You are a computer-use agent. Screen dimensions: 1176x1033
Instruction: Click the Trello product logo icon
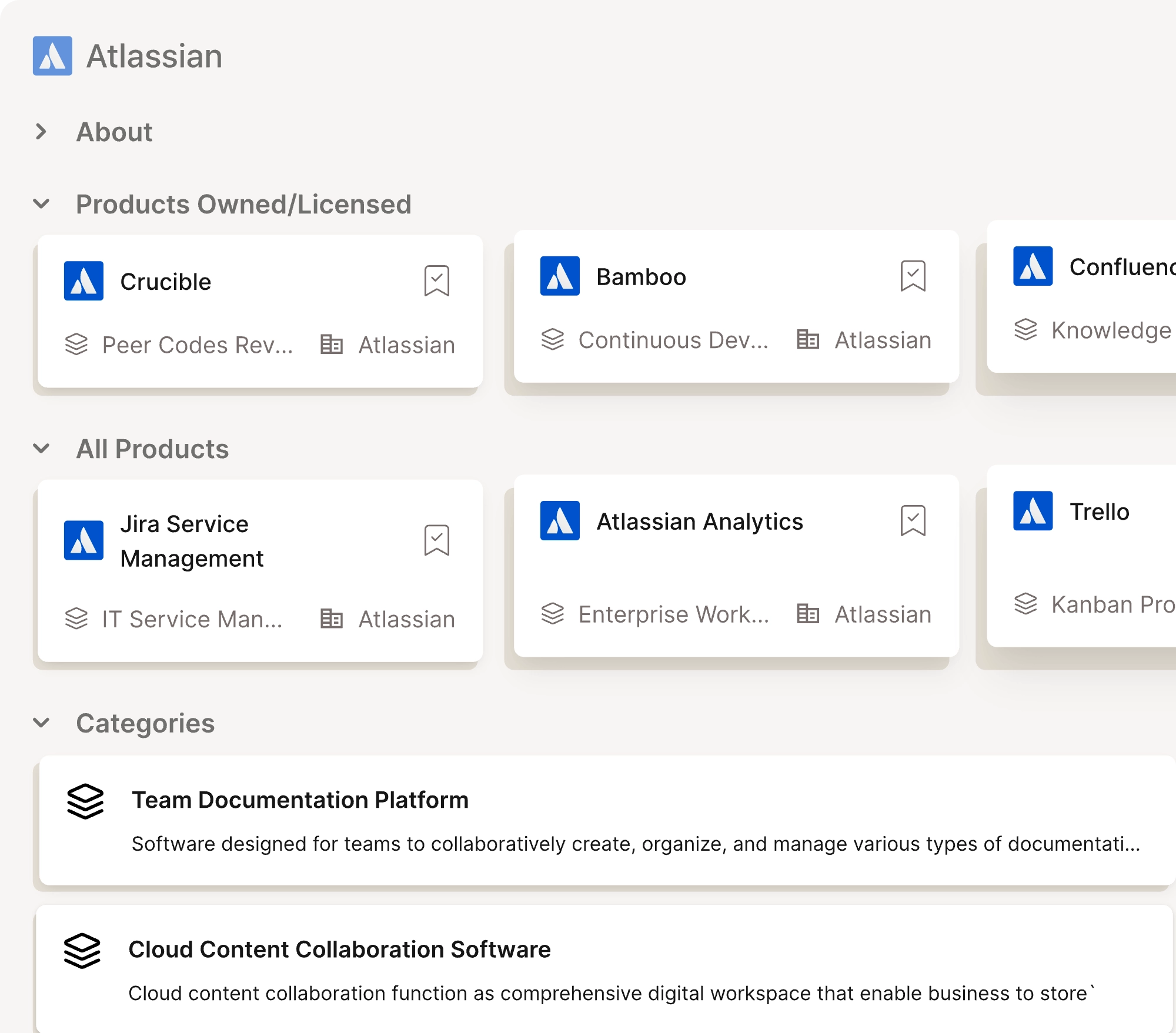[x=1033, y=512]
